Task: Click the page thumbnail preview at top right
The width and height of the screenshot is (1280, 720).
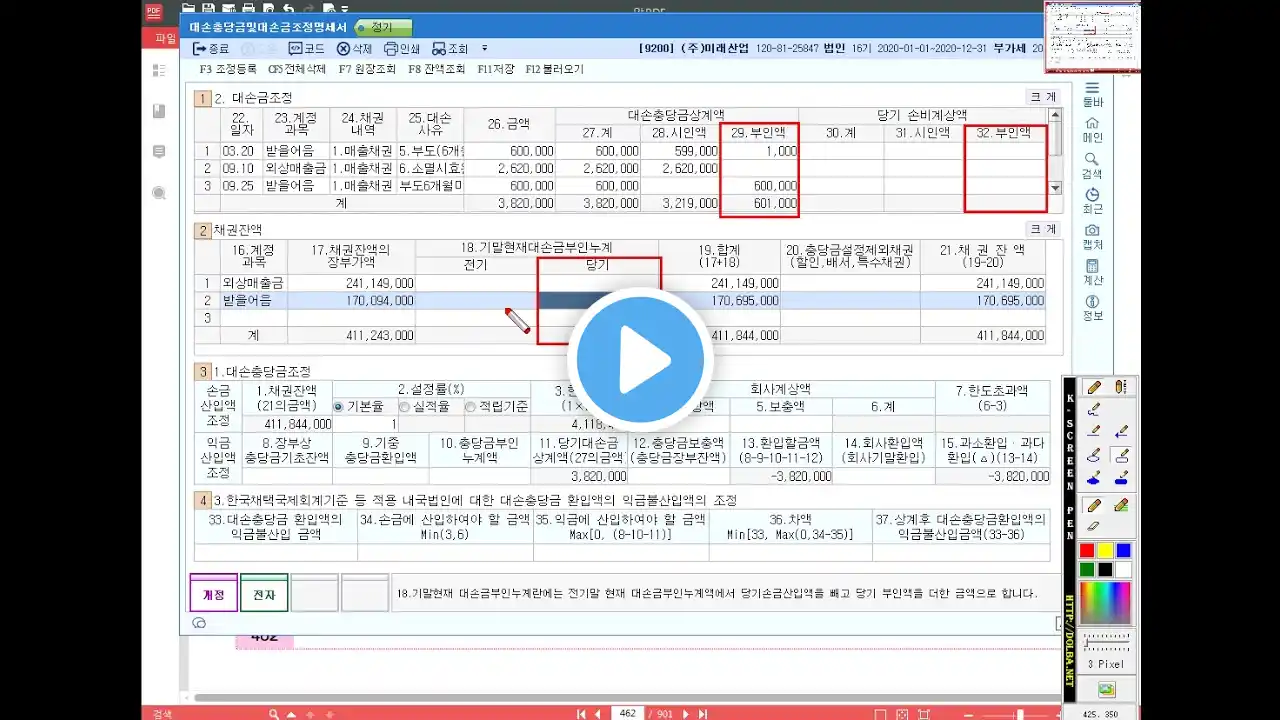Action: coord(1092,37)
